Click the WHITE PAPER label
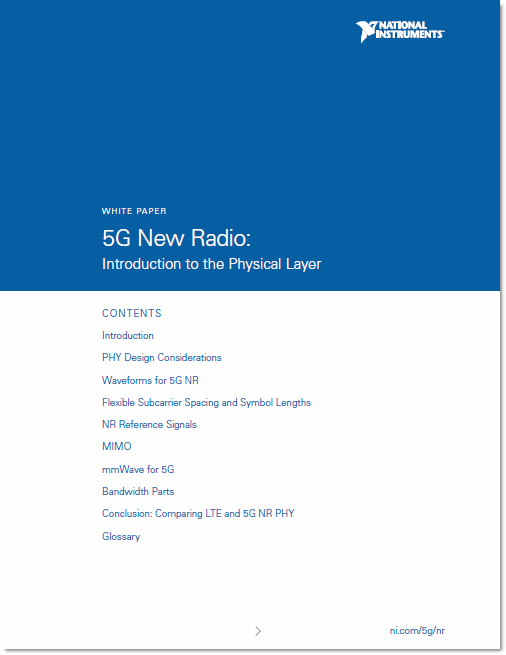This screenshot has width=506, height=655. pyautogui.click(x=134, y=211)
